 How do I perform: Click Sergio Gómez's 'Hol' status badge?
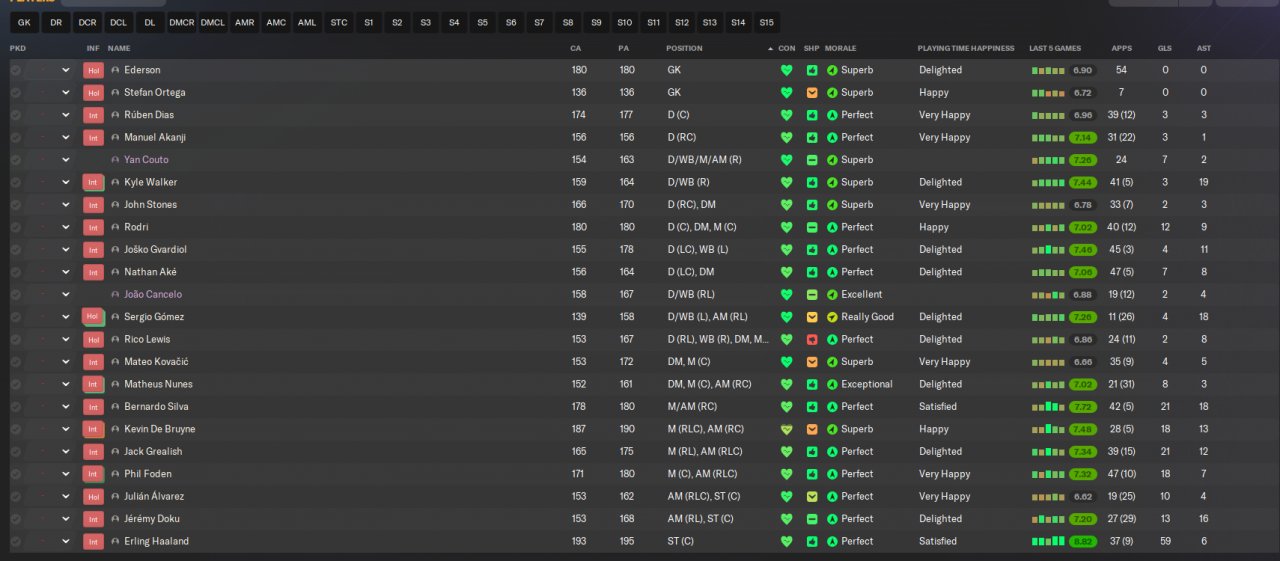93,317
